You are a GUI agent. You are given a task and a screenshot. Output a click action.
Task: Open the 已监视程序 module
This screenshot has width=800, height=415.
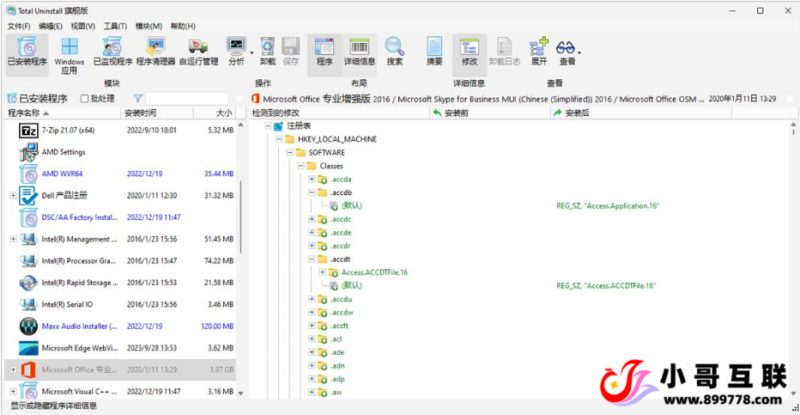113,52
